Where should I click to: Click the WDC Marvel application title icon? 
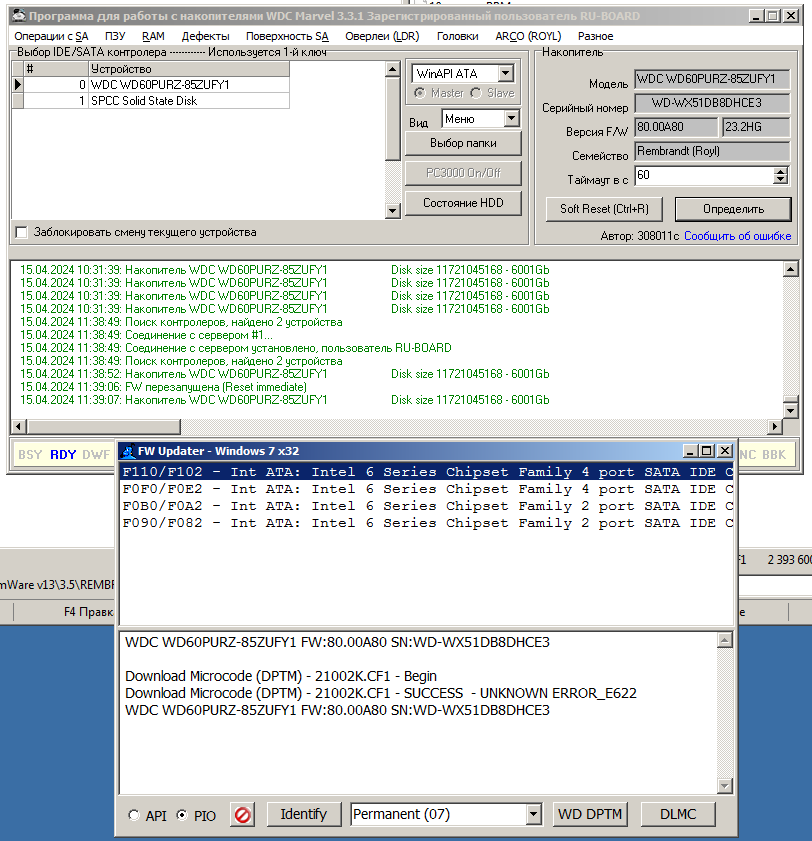click(19, 16)
